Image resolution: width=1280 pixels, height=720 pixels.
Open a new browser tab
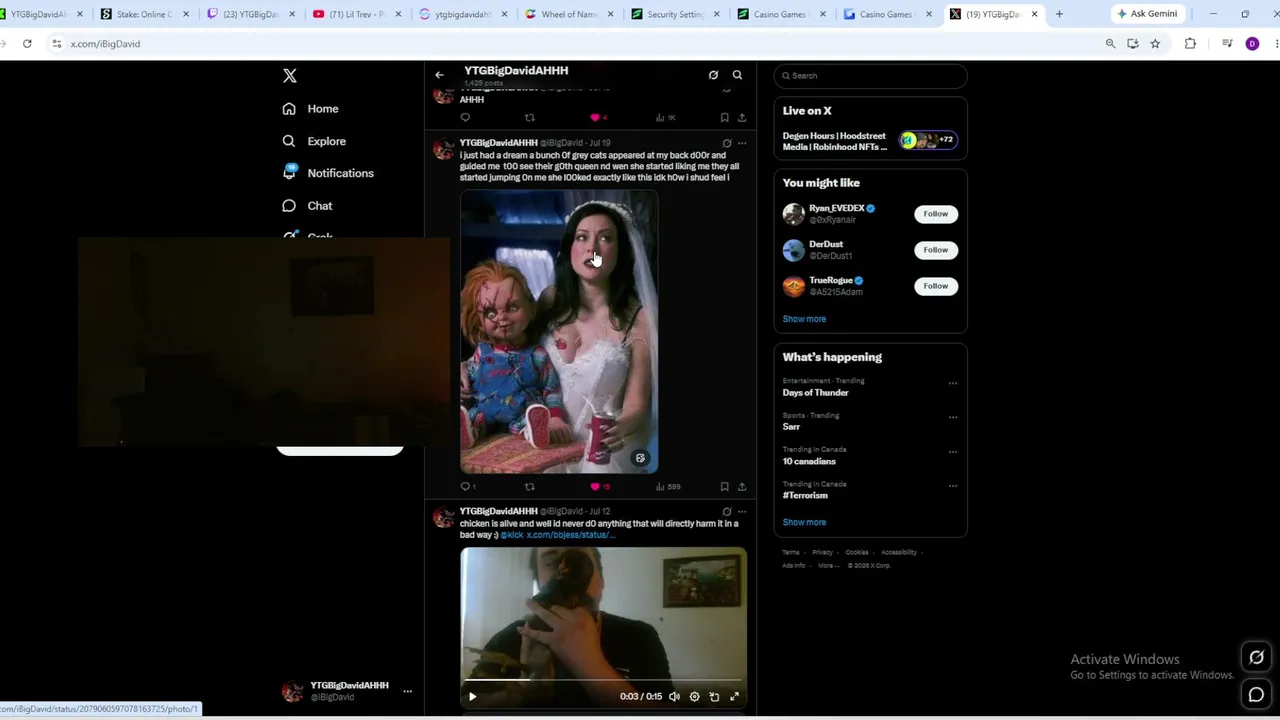pyautogui.click(x=1059, y=14)
